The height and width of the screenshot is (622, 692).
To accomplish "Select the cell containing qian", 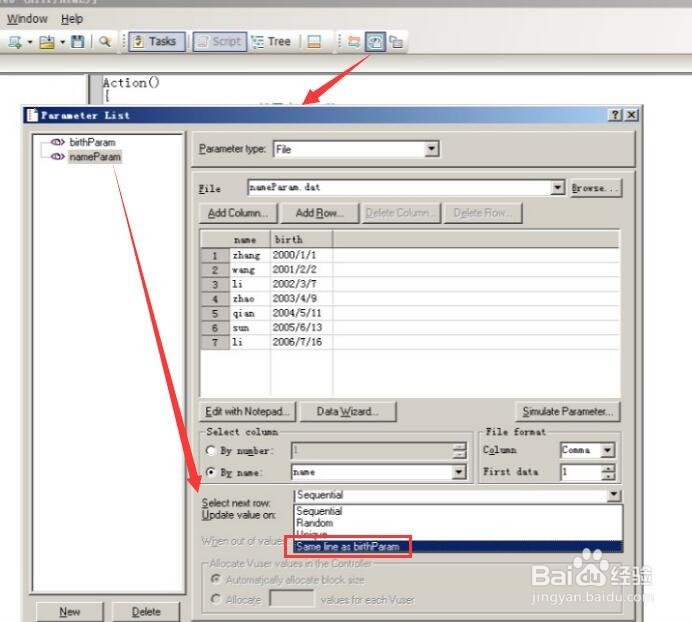I will coord(250,313).
